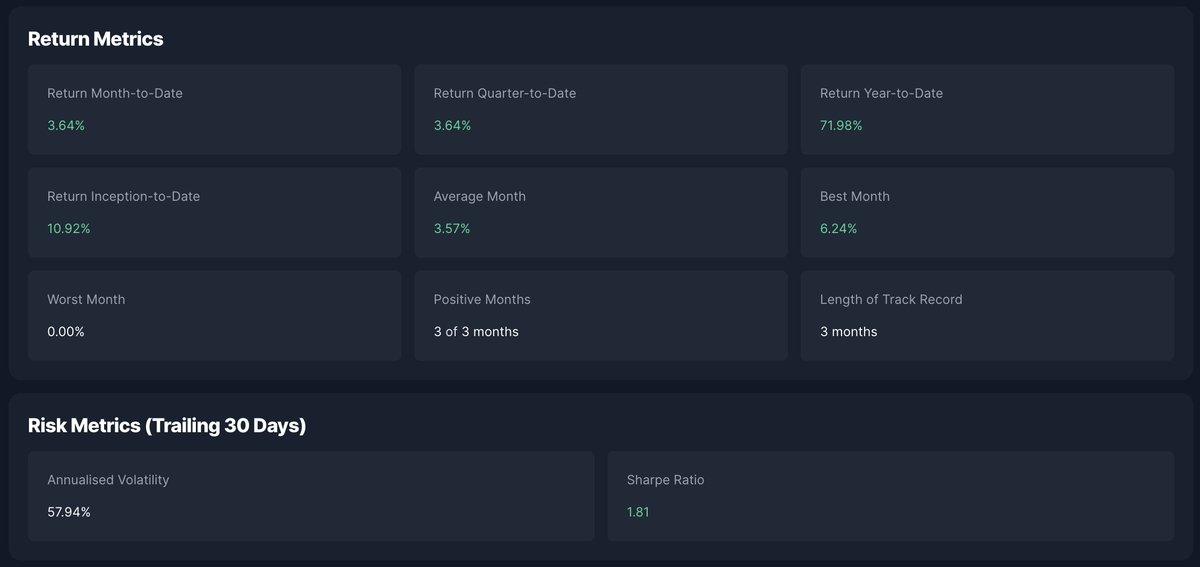Select the Return Inception-to-Date label
The width and height of the screenshot is (1200, 567).
[x=124, y=196]
